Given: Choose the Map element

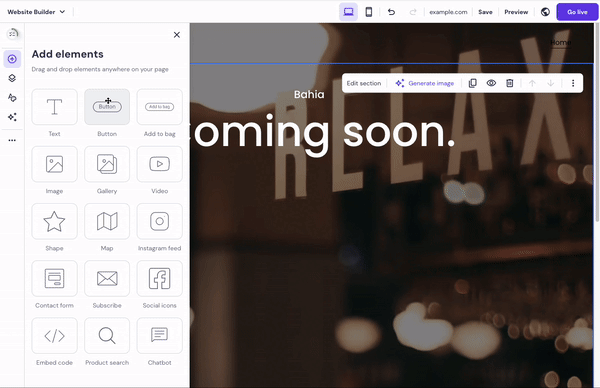Looking at the screenshot, I should tap(107, 221).
